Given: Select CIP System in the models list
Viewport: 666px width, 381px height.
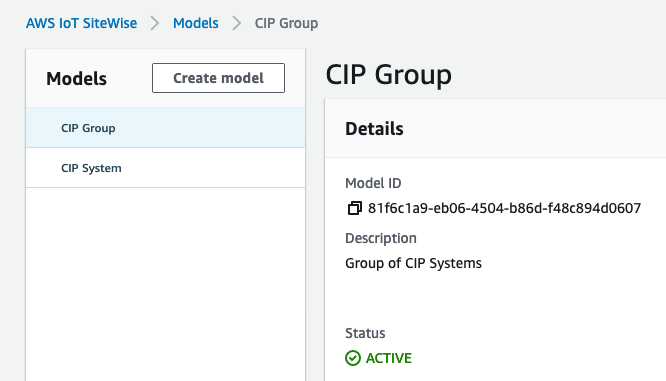Looking at the screenshot, I should point(165,168).
